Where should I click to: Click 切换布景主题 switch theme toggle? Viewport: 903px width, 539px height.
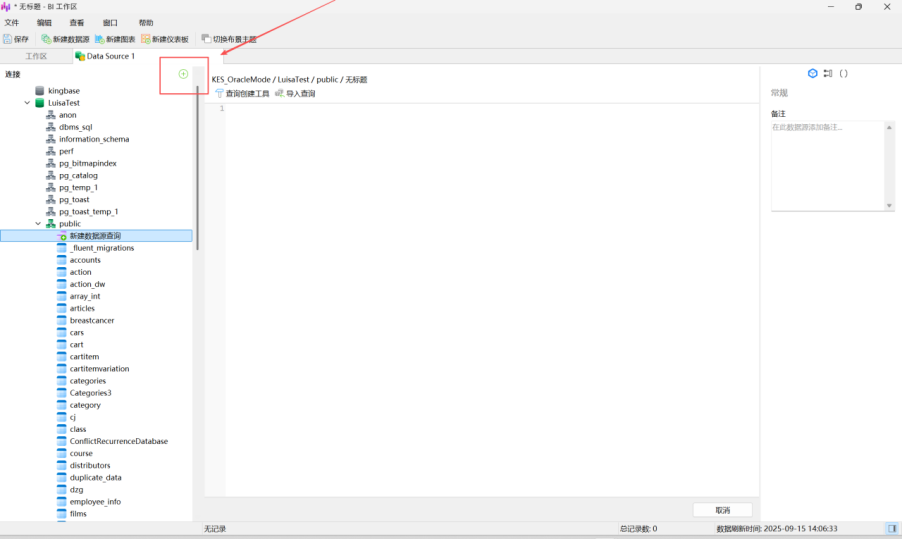coord(228,39)
